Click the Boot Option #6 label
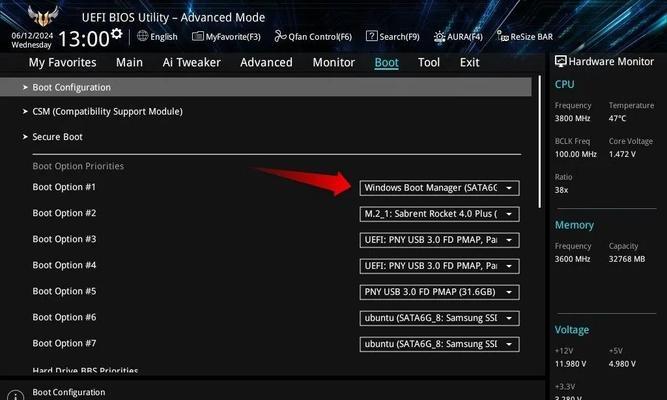667x400 pixels. point(64,317)
